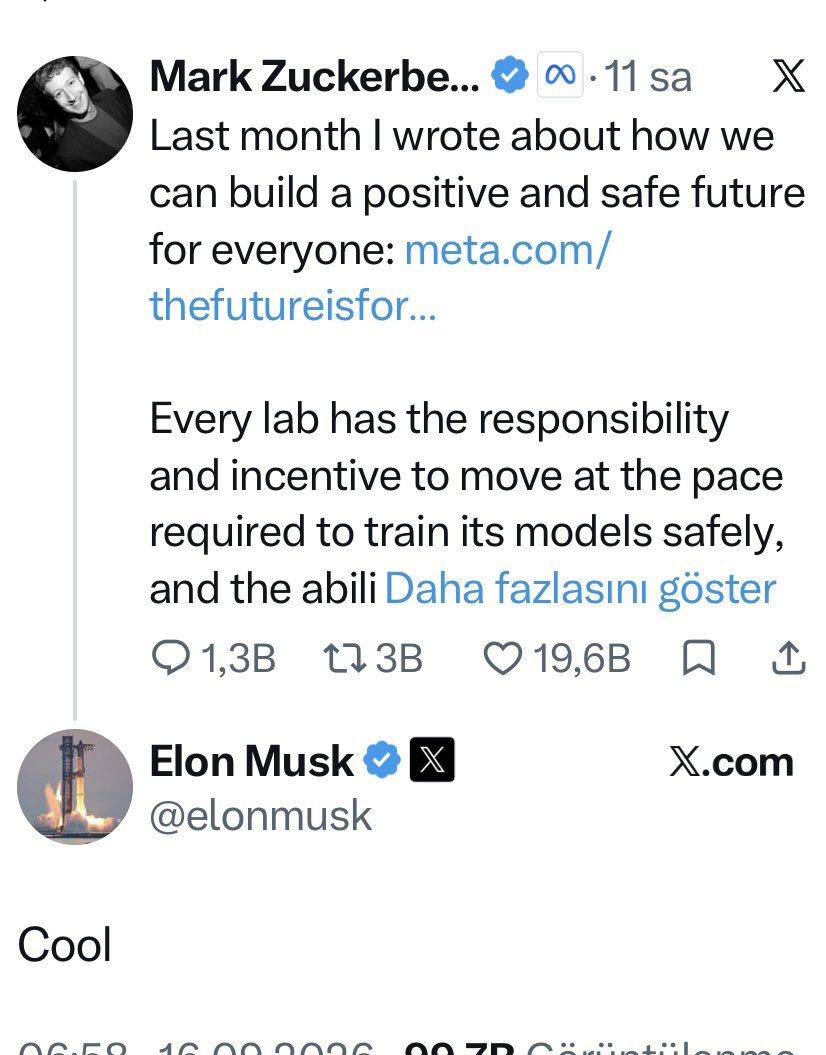Image resolution: width=826 pixels, height=1055 pixels.
Task: Click the black X affiliation badge
Action: tap(432, 760)
